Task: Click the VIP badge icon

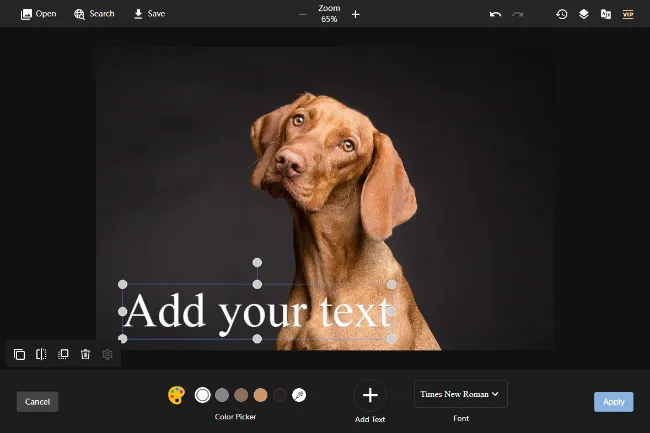Action: pyautogui.click(x=628, y=14)
